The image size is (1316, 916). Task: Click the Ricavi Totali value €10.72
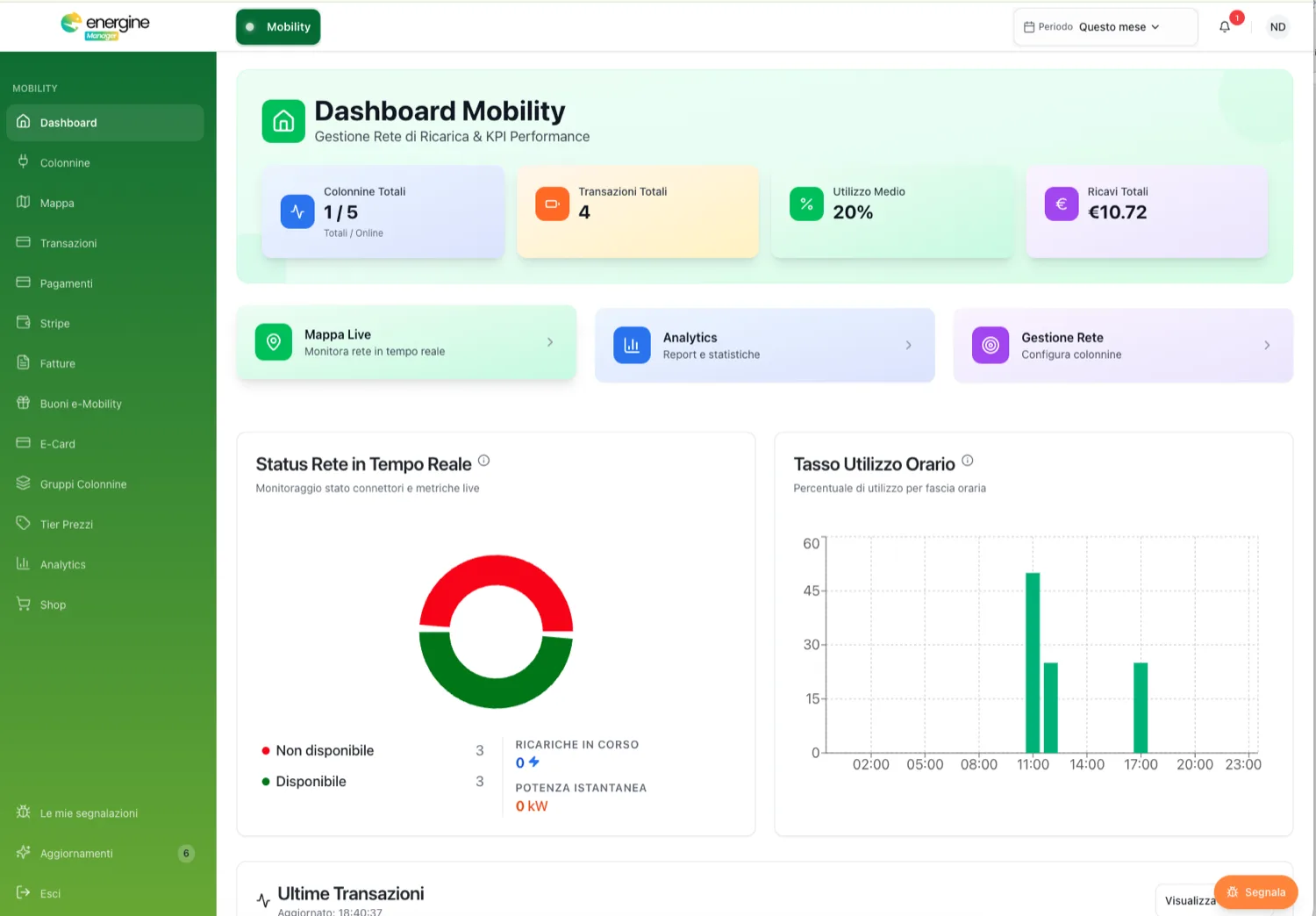[x=1117, y=212]
